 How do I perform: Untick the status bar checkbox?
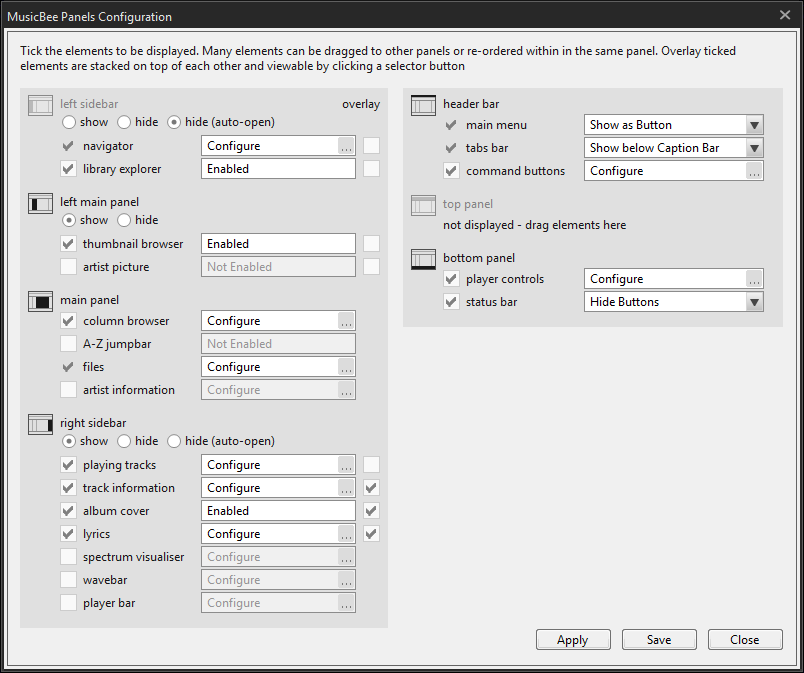point(451,302)
